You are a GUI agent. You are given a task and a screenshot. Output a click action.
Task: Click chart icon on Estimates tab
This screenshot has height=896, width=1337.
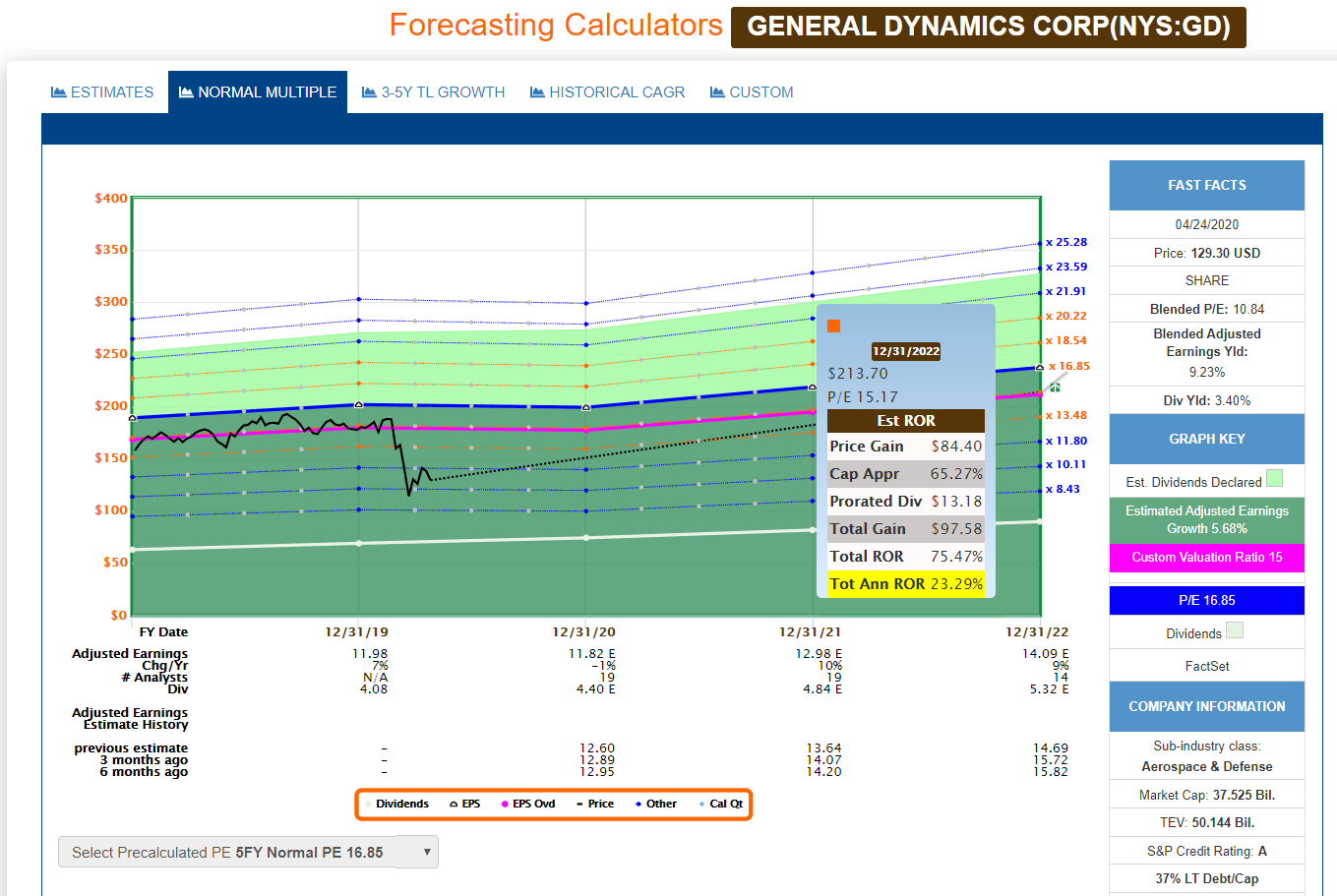point(59,92)
